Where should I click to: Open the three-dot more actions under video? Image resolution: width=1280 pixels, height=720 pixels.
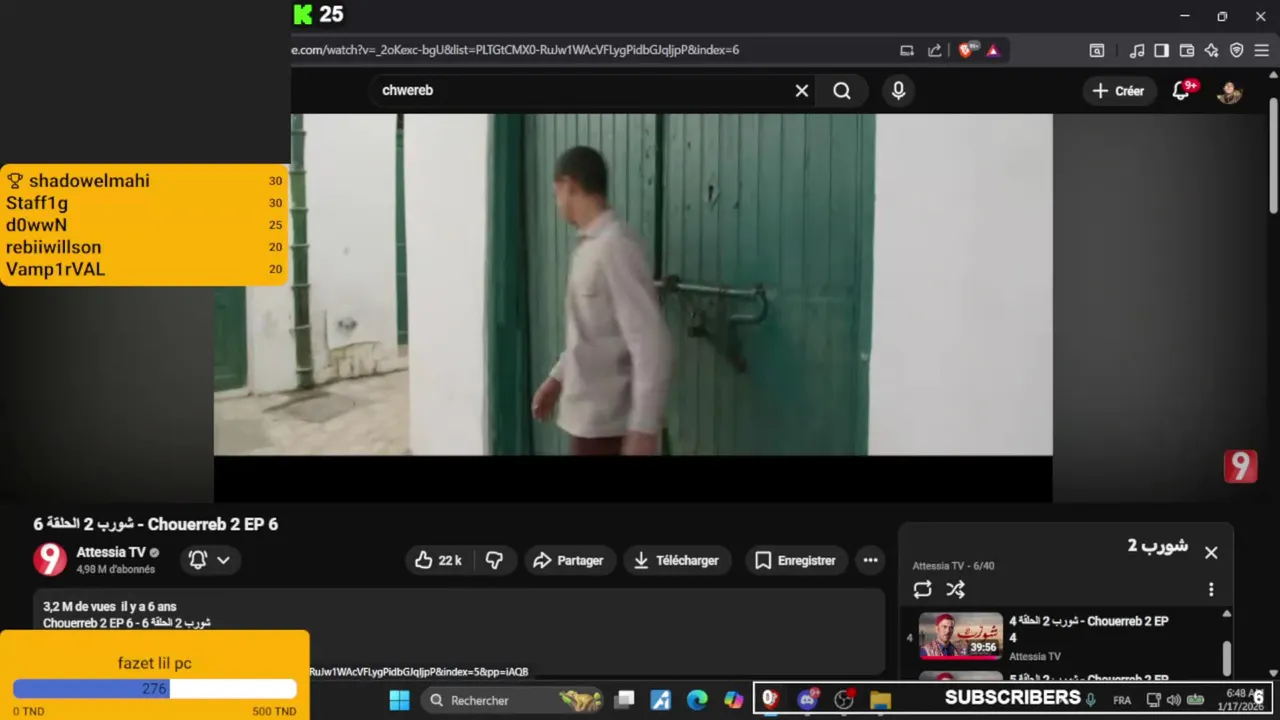click(870, 561)
